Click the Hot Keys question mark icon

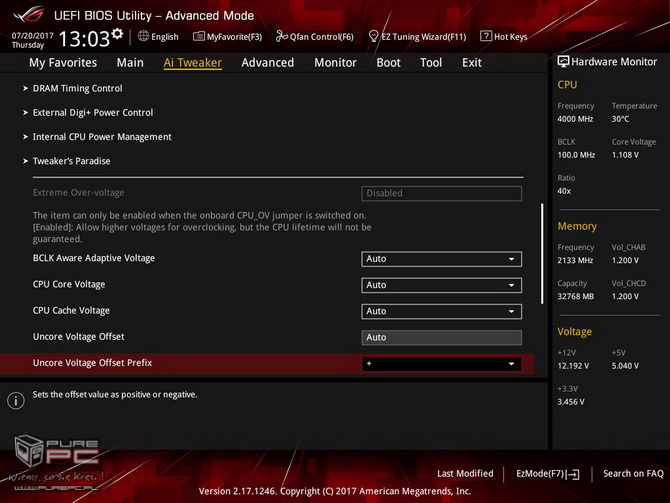(485, 36)
